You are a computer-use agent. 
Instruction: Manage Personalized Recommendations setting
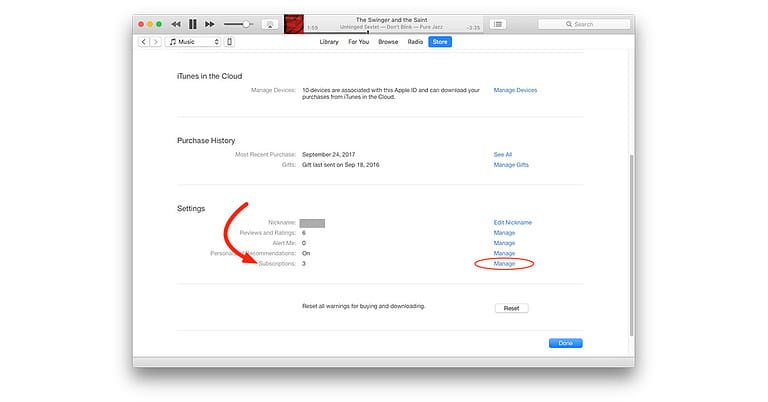(504, 253)
